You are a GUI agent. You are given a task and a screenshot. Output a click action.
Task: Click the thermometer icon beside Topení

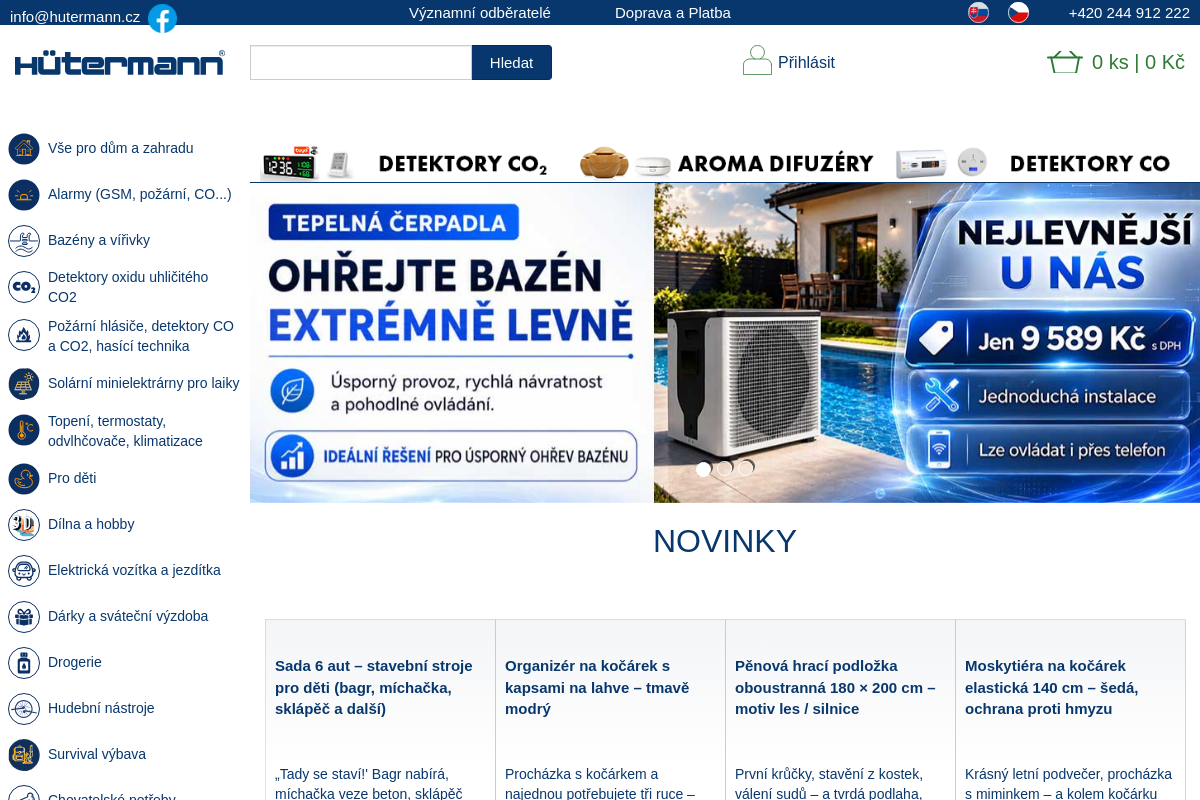click(24, 430)
